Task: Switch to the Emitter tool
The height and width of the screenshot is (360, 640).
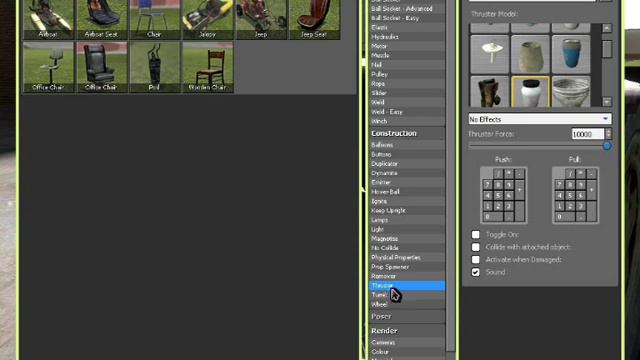Action: click(x=407, y=182)
